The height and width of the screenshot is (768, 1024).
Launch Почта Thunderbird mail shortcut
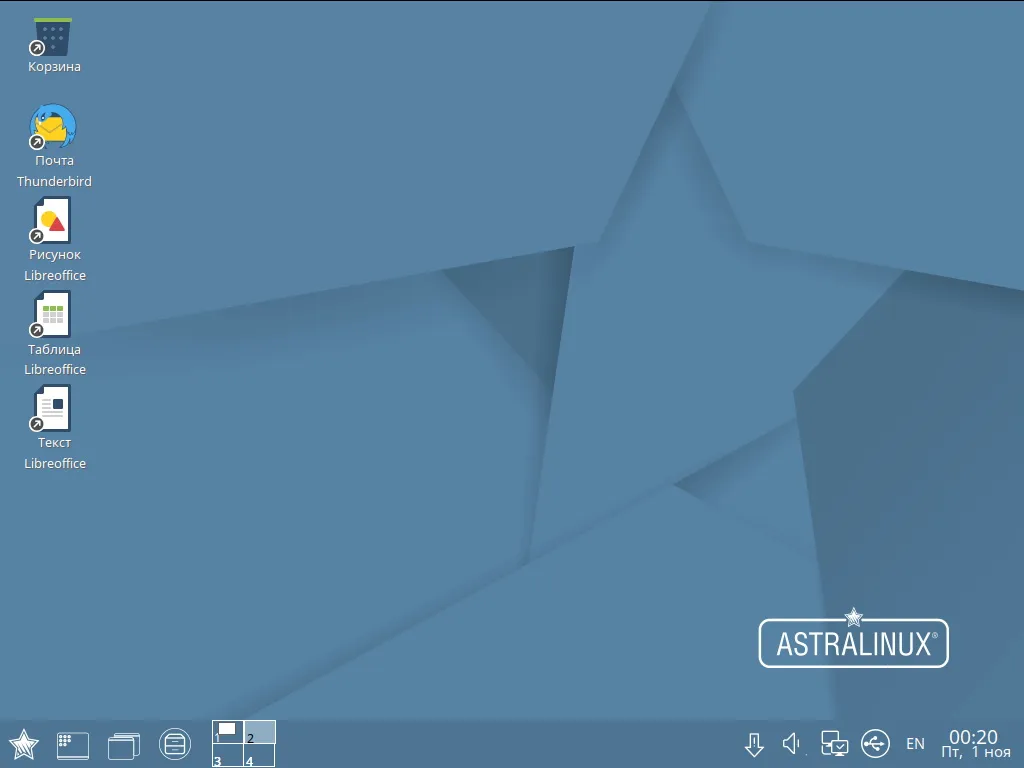pos(52,127)
